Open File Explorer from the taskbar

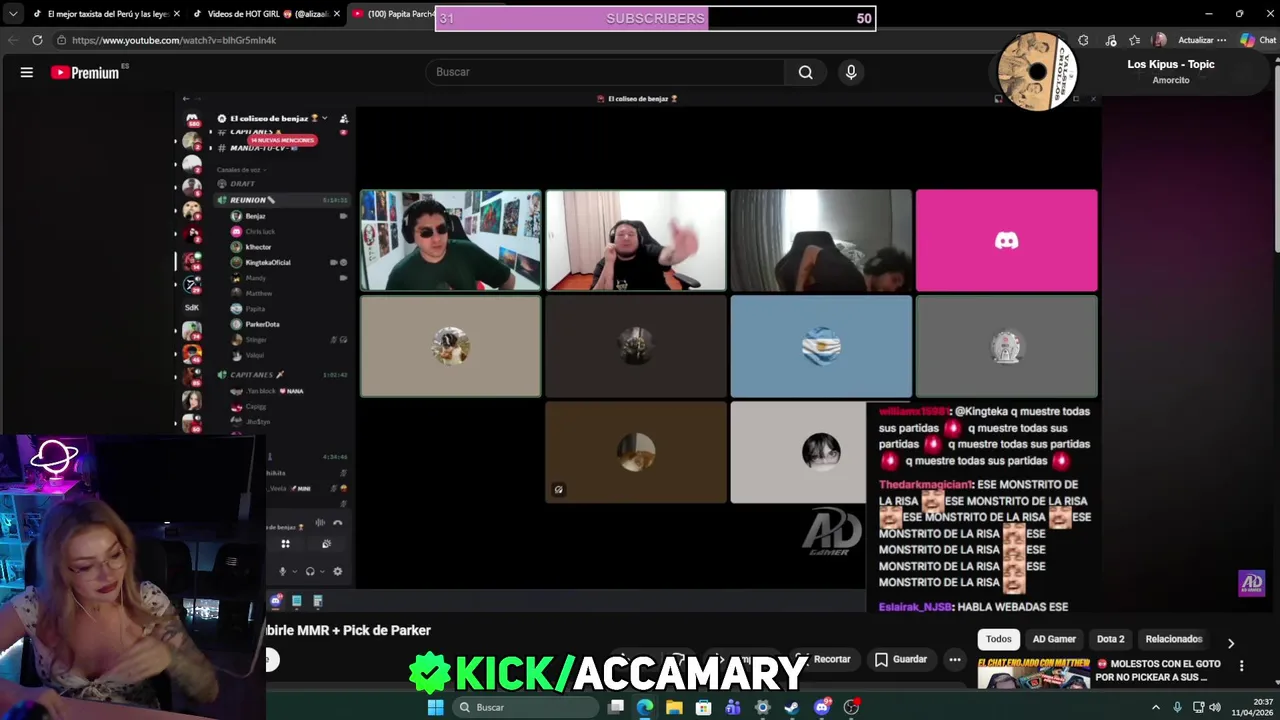pos(674,707)
